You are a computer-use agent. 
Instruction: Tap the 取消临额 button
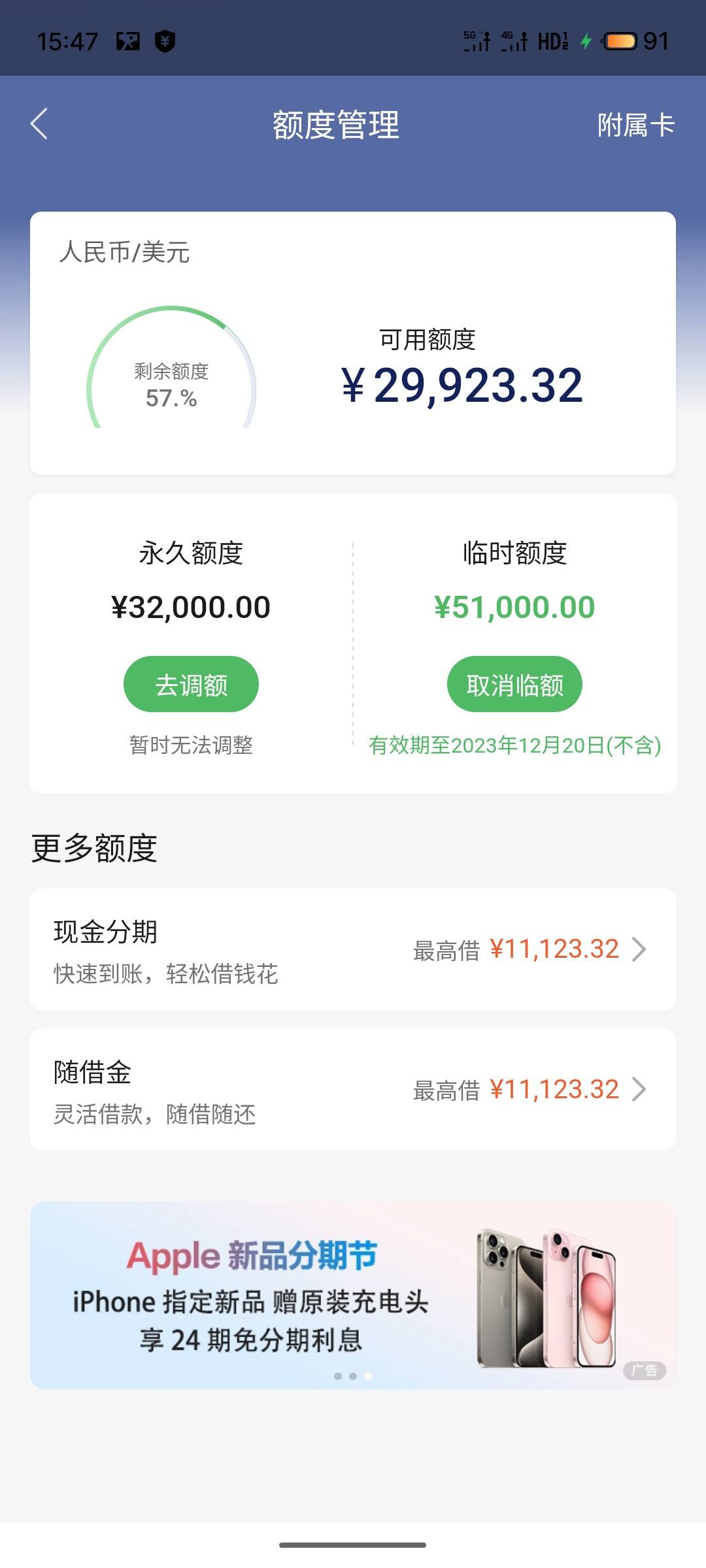coord(514,684)
